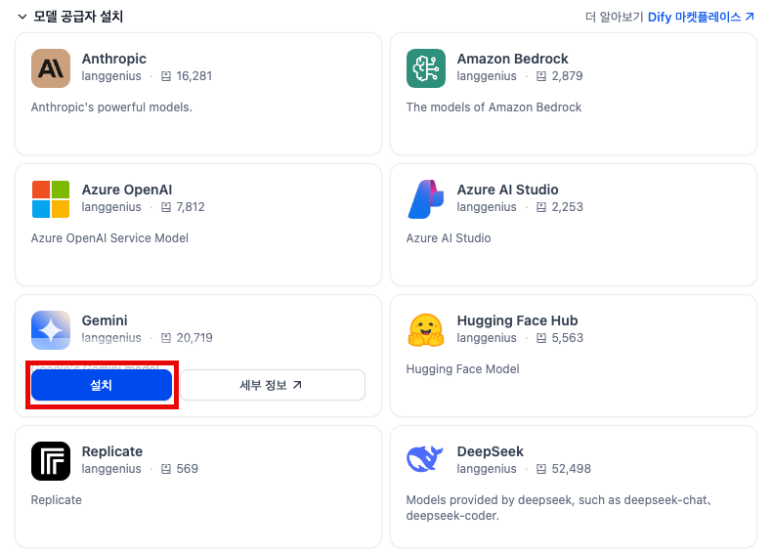The width and height of the screenshot is (773, 552).
Task: Click the Azure AI Studio logo
Action: coord(426,199)
